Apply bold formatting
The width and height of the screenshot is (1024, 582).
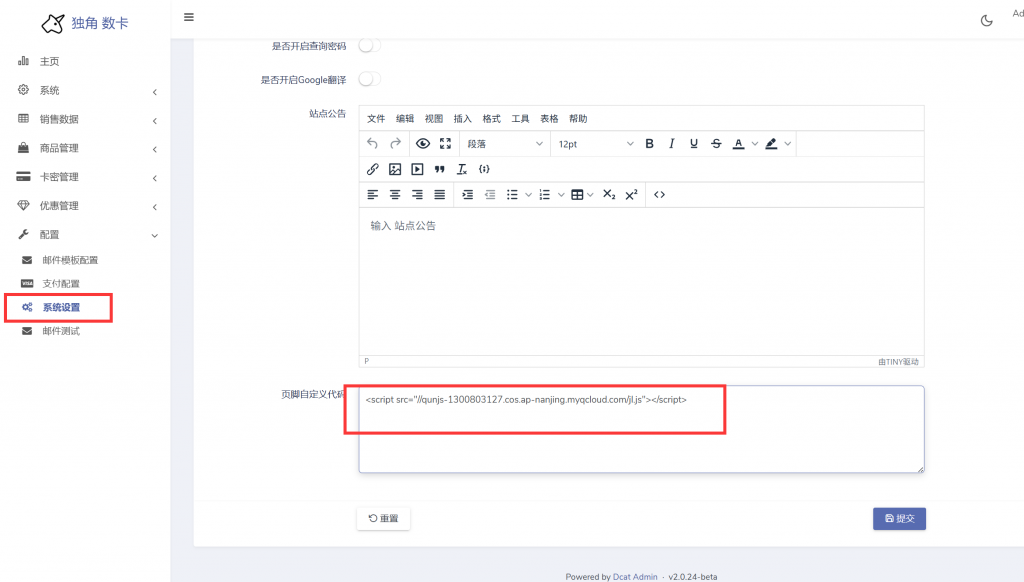649,144
